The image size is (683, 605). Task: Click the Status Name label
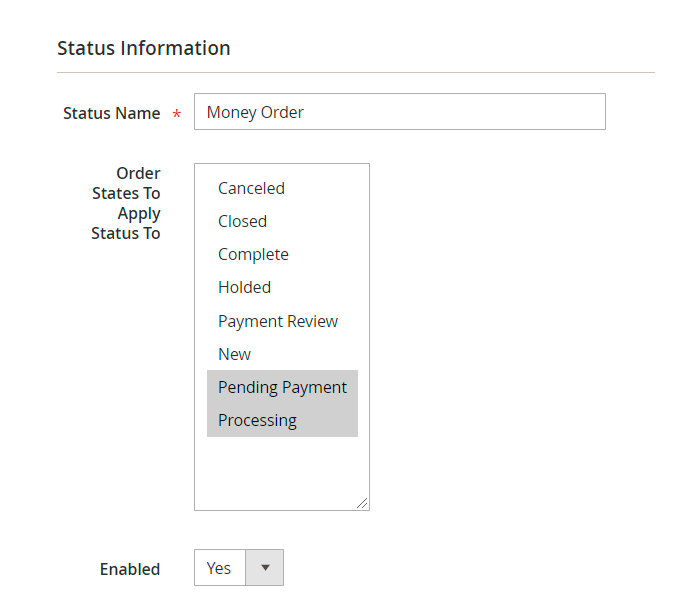pyautogui.click(x=111, y=113)
